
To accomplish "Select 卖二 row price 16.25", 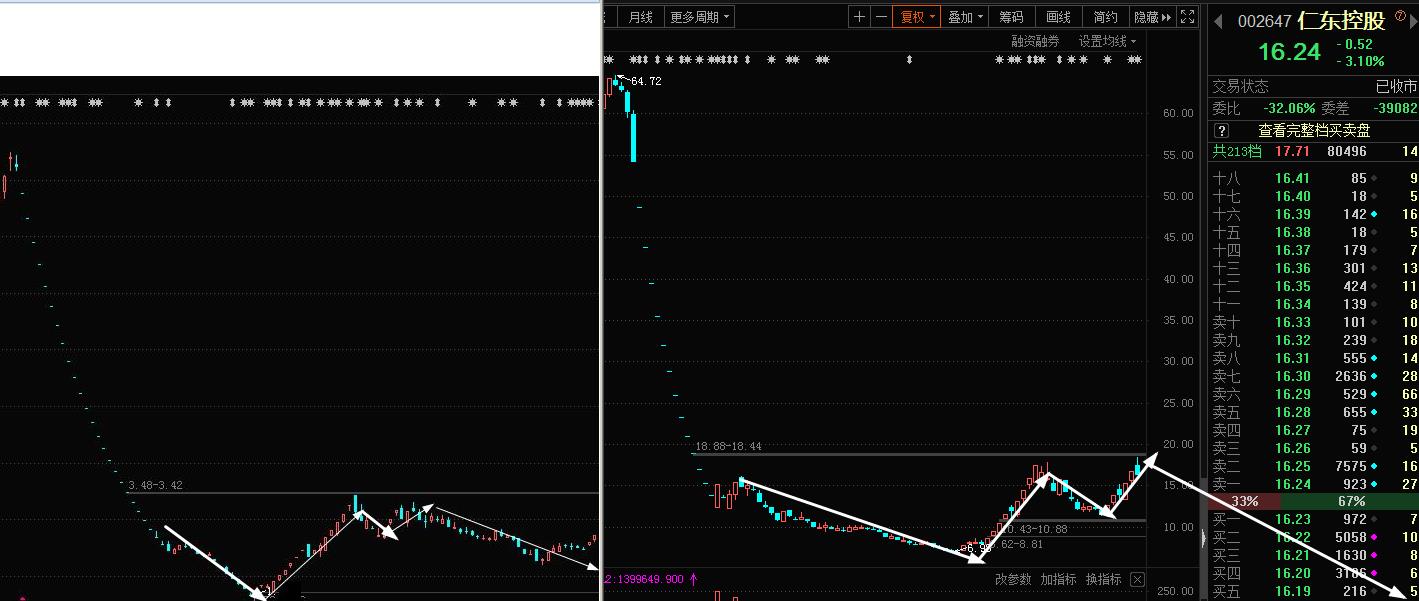I will (x=1292, y=466).
